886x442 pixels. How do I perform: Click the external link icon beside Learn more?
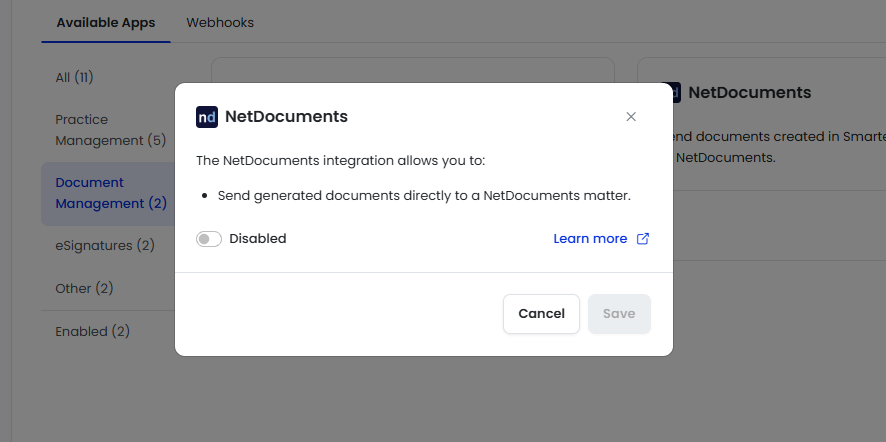tap(642, 239)
